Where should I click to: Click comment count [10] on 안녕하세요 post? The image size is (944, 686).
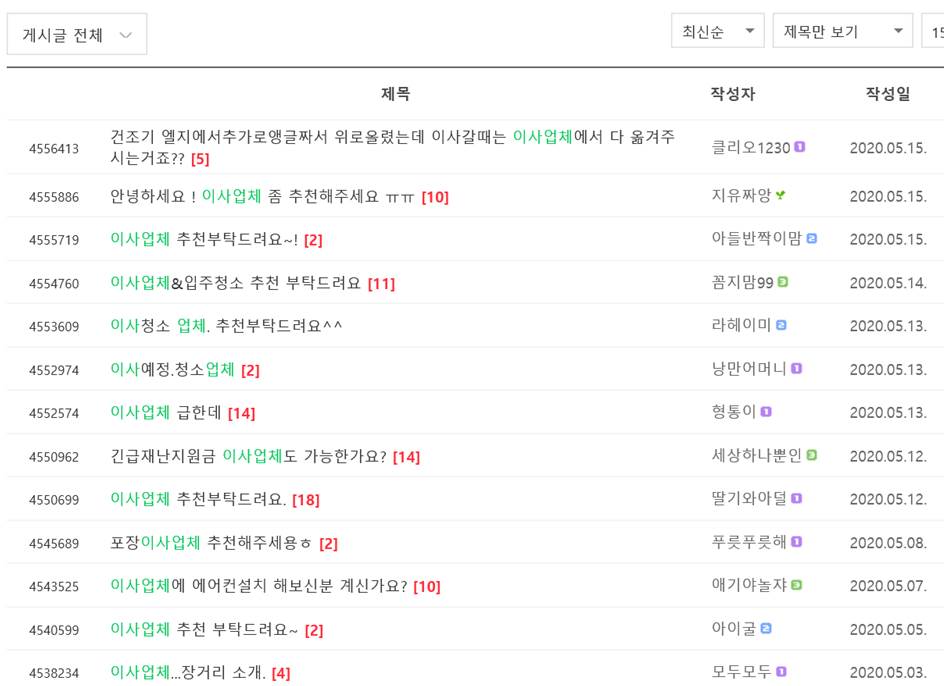click(x=435, y=197)
